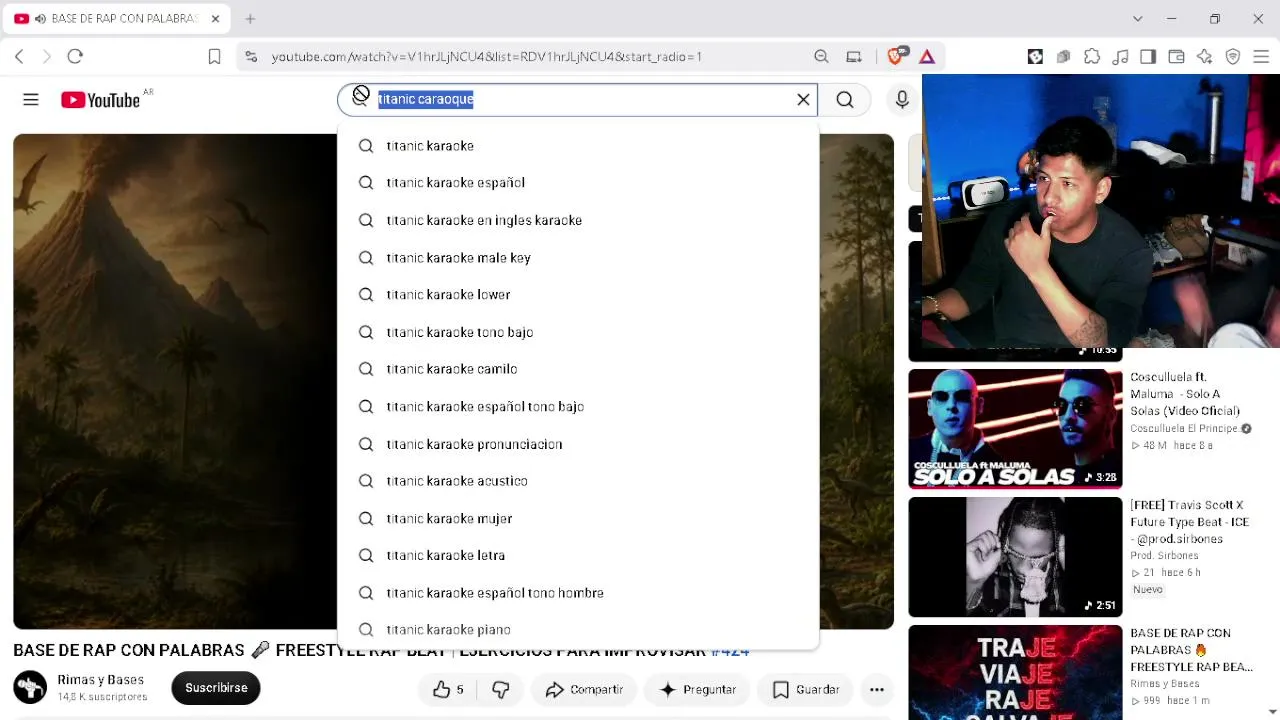Choose "titanic karaoke letra" suggestion
Viewport: 1280px width, 720px height.
(x=578, y=556)
